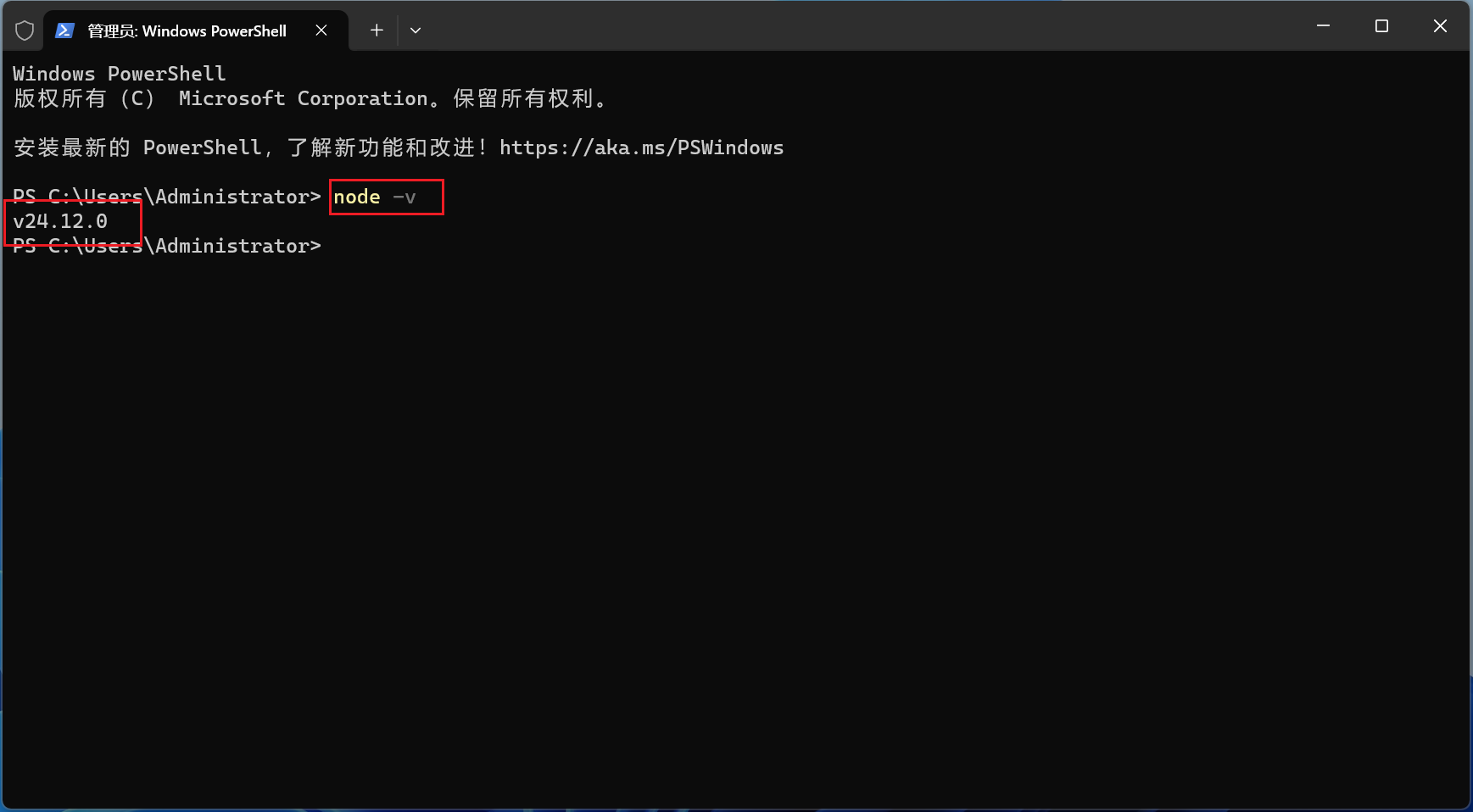The image size is (1473, 812).
Task: Click the '了解新功能和改进' text
Action: pyautogui.click(x=381, y=147)
